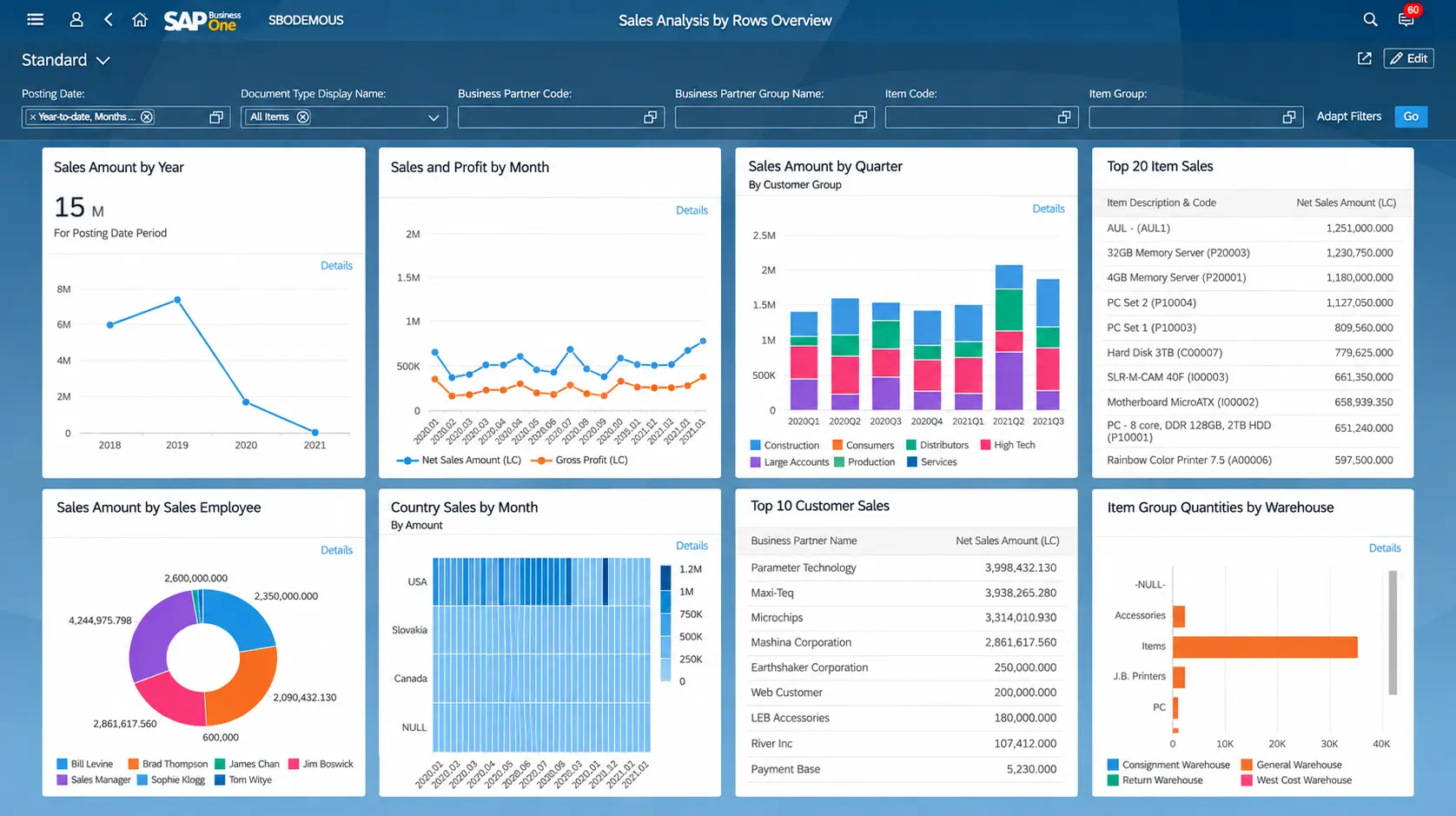Open Item Group value help icon
This screenshot has width=1456, height=816.
[1289, 117]
